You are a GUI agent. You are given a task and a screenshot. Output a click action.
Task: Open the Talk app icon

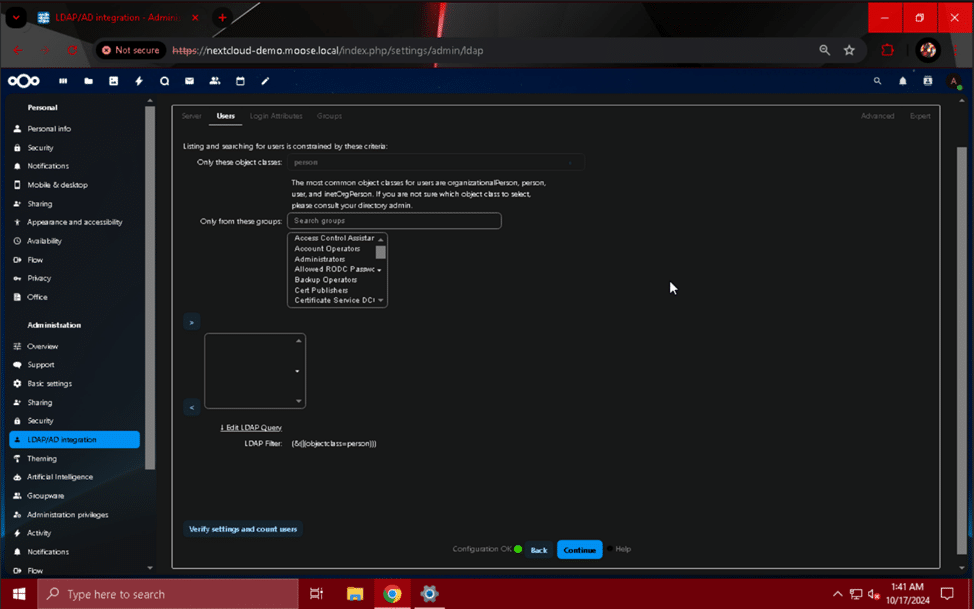pos(165,81)
